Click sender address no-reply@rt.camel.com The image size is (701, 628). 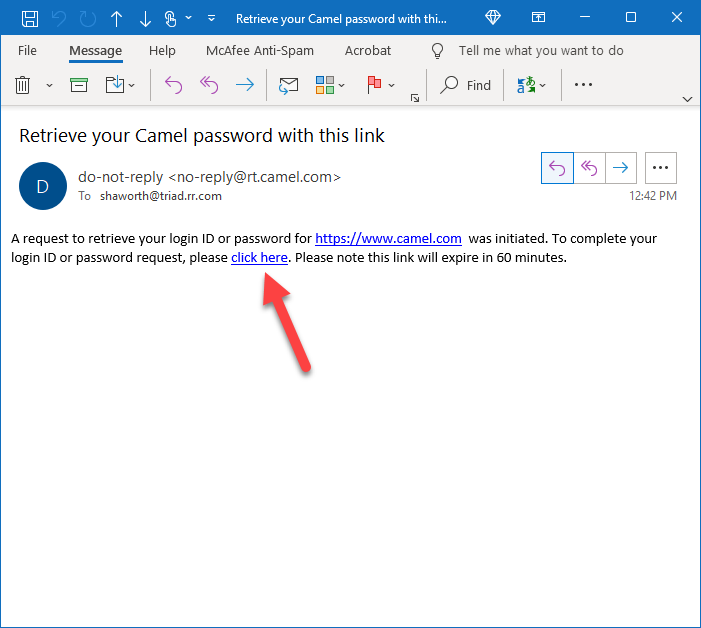click(x=254, y=177)
